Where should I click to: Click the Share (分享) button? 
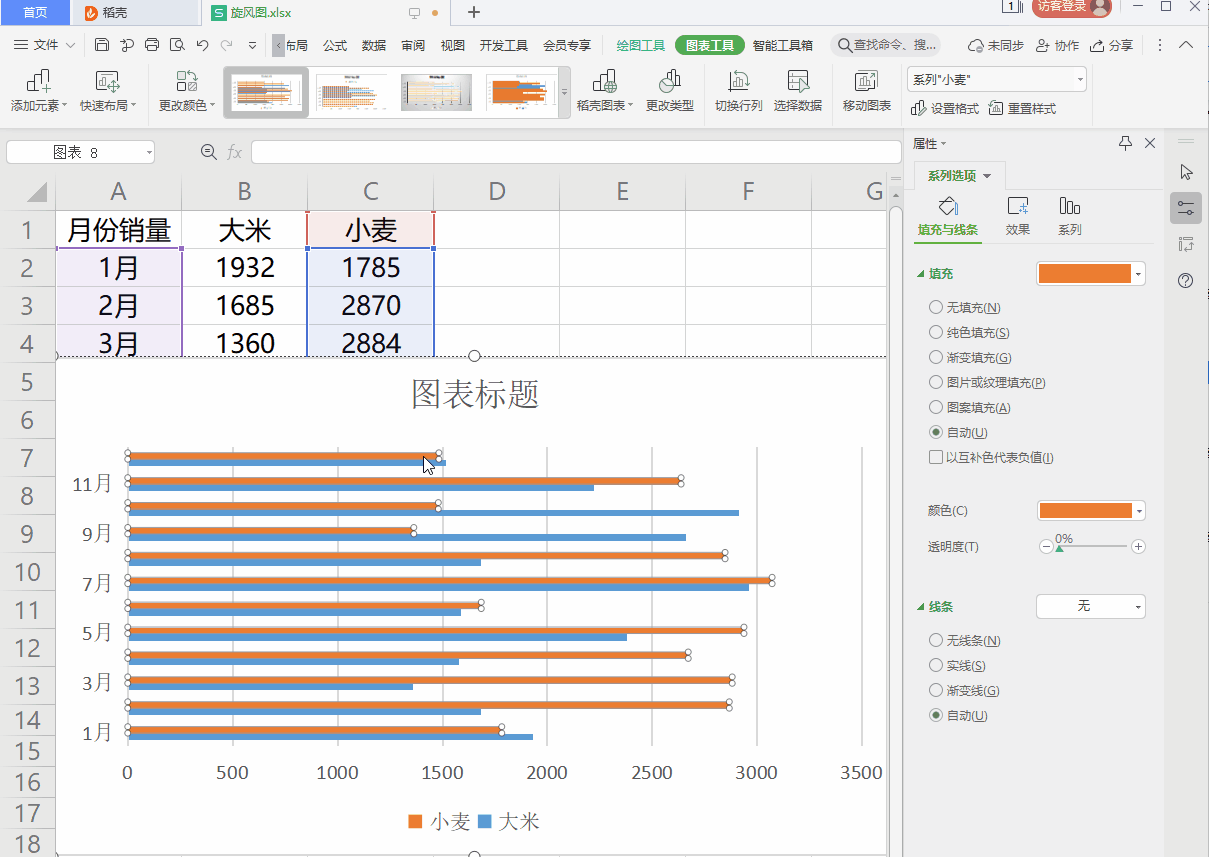[1111, 45]
